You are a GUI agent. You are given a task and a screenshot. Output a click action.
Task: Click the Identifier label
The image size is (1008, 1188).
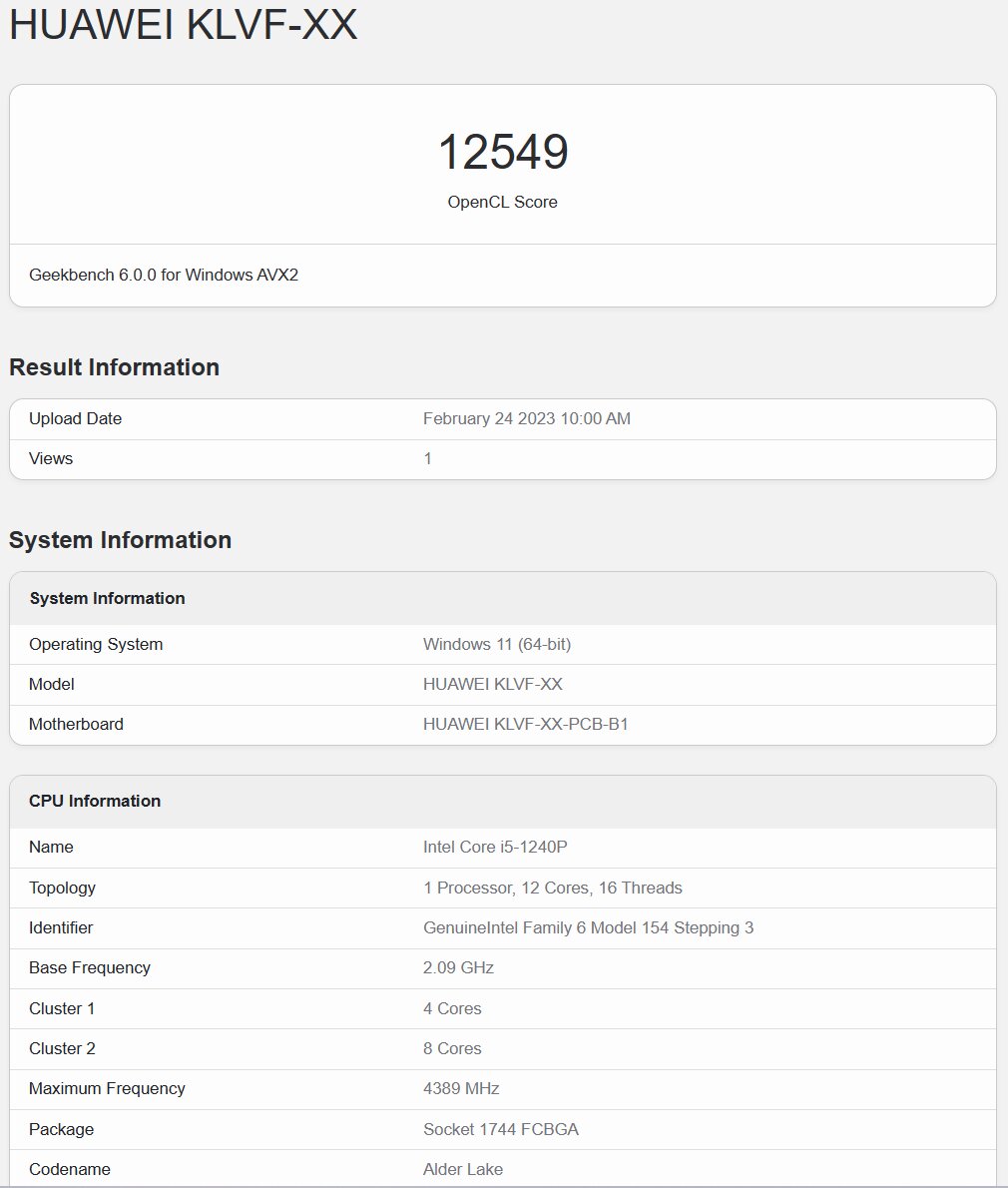coord(61,928)
